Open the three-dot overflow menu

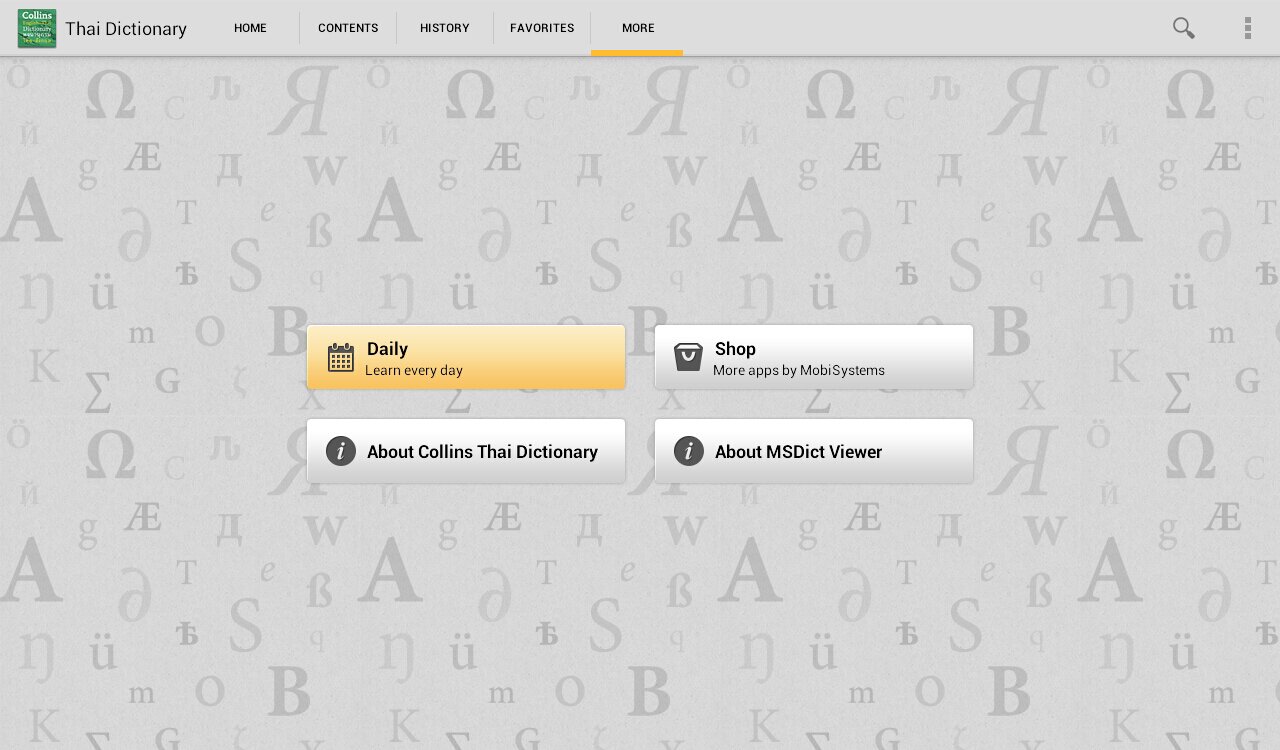click(1247, 28)
